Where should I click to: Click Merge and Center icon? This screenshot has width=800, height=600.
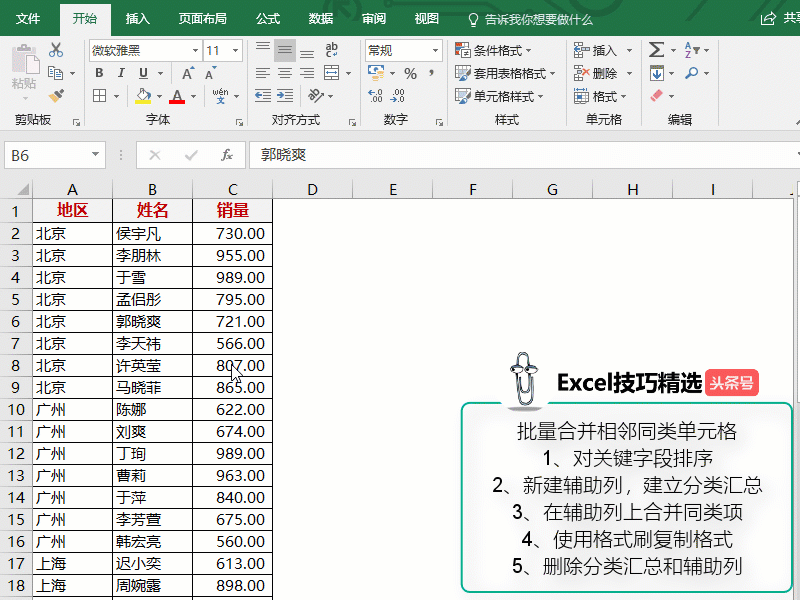331,73
